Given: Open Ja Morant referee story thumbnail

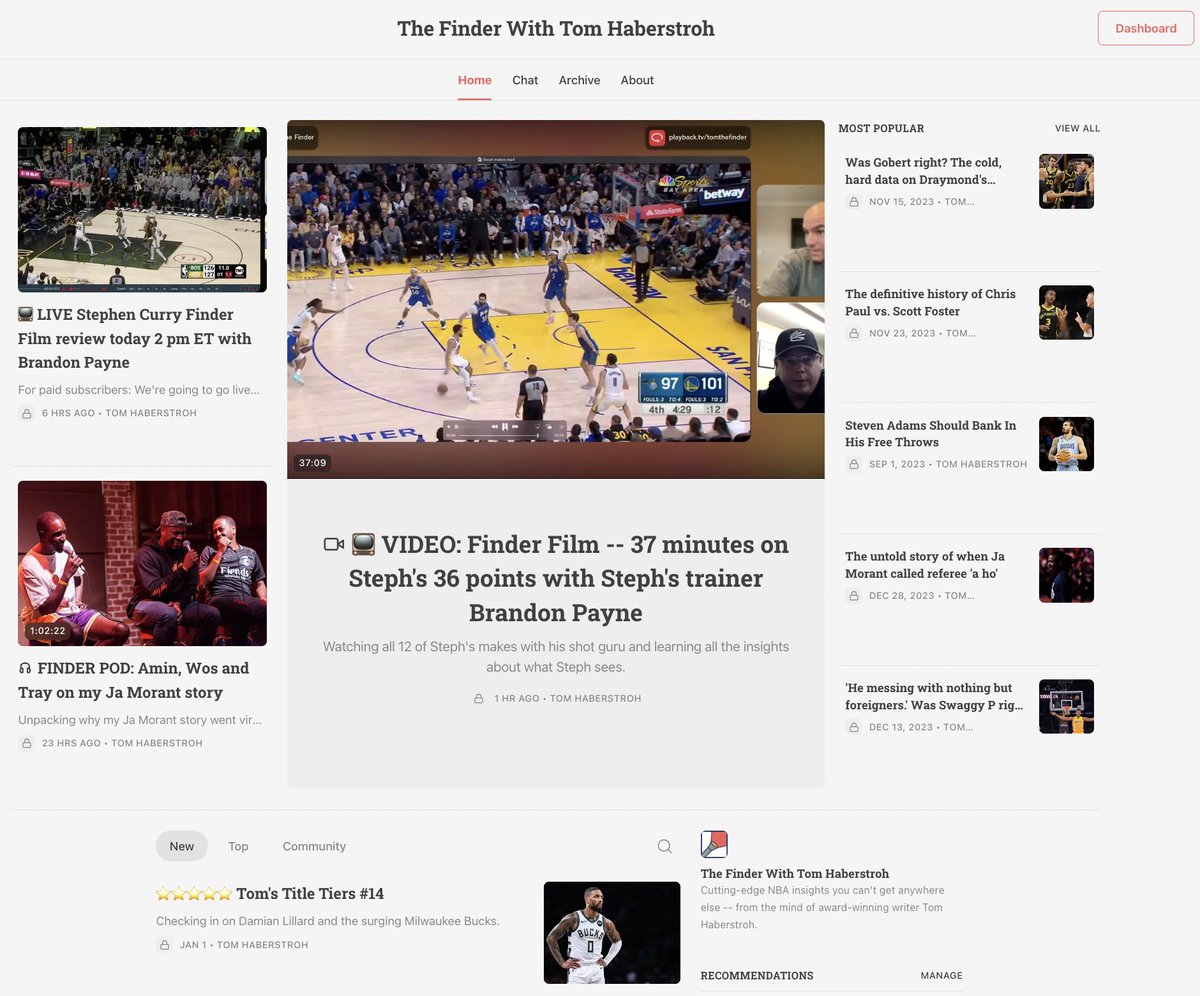Looking at the screenshot, I should pyautogui.click(x=1066, y=575).
